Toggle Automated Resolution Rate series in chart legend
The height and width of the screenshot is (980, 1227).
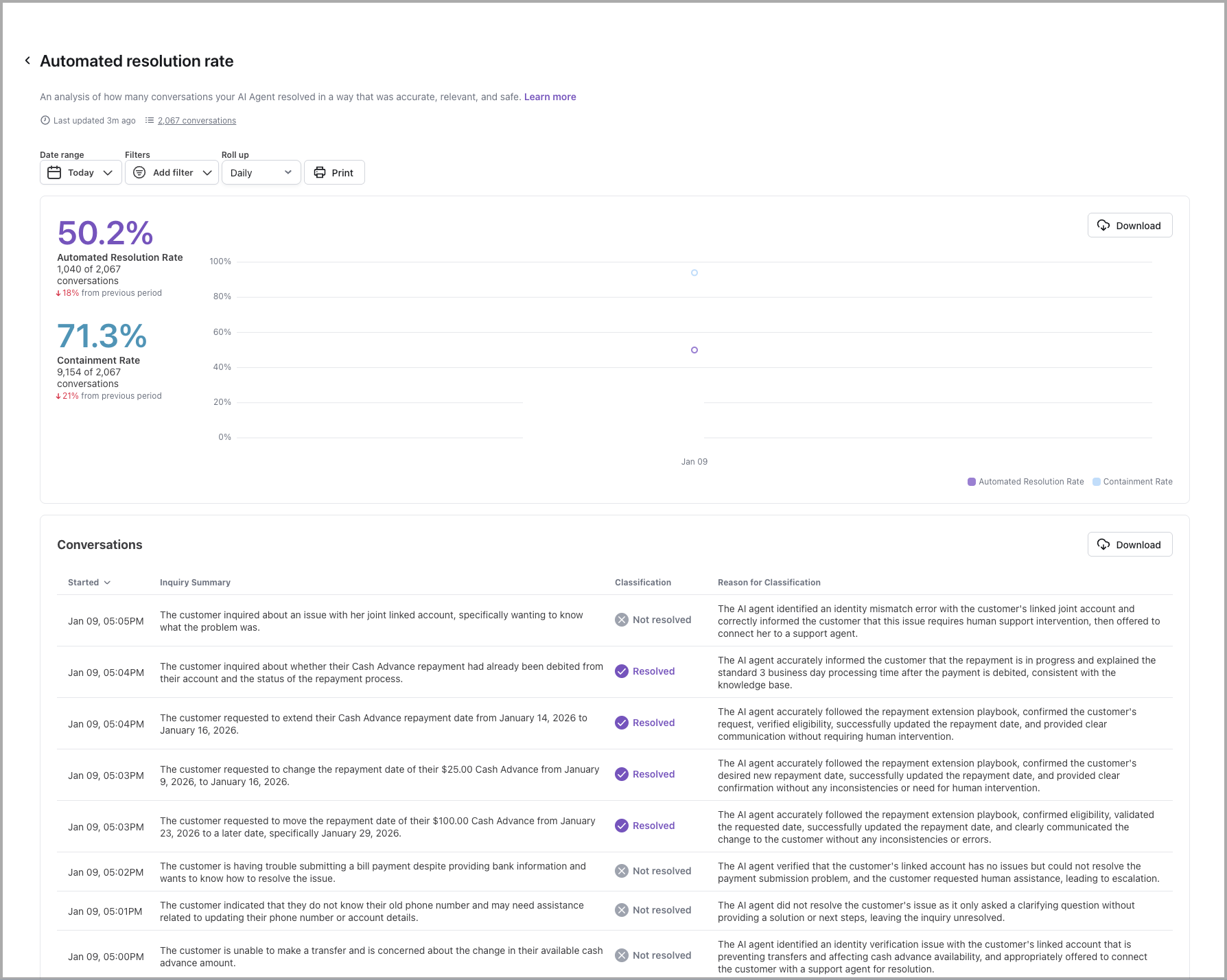point(1025,482)
